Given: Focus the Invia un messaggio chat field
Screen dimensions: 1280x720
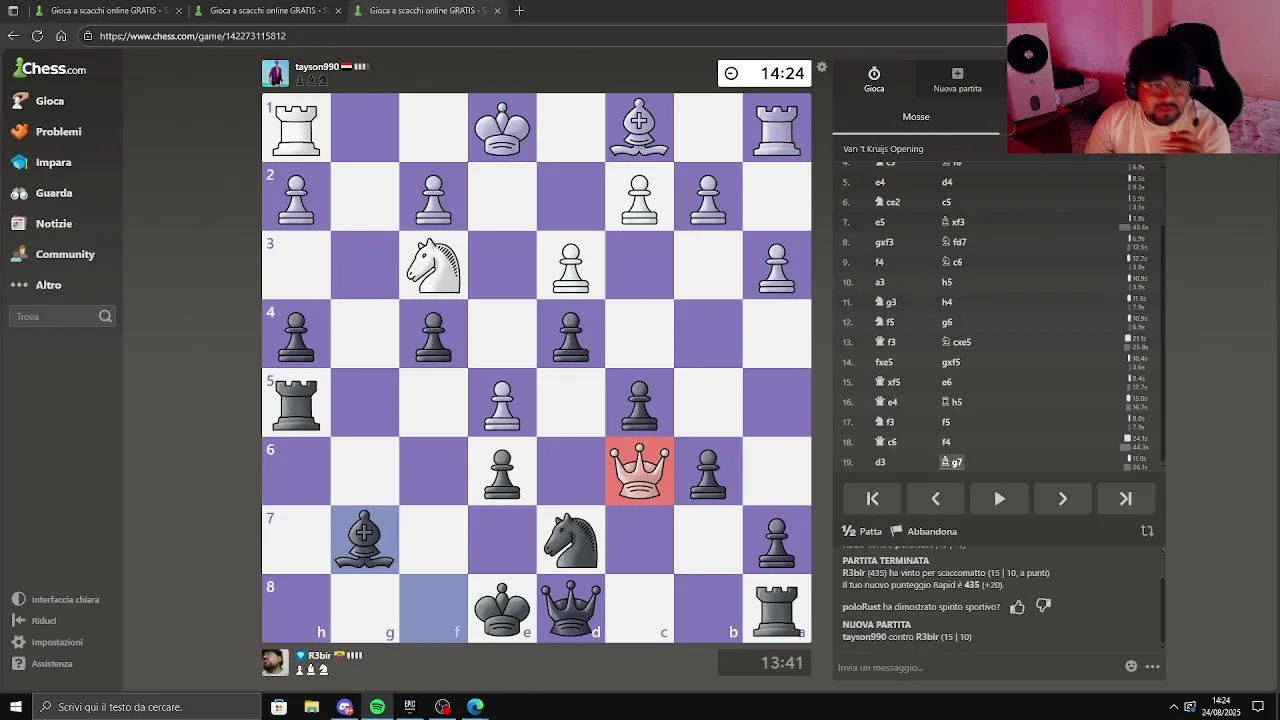Looking at the screenshot, I should click(977, 667).
